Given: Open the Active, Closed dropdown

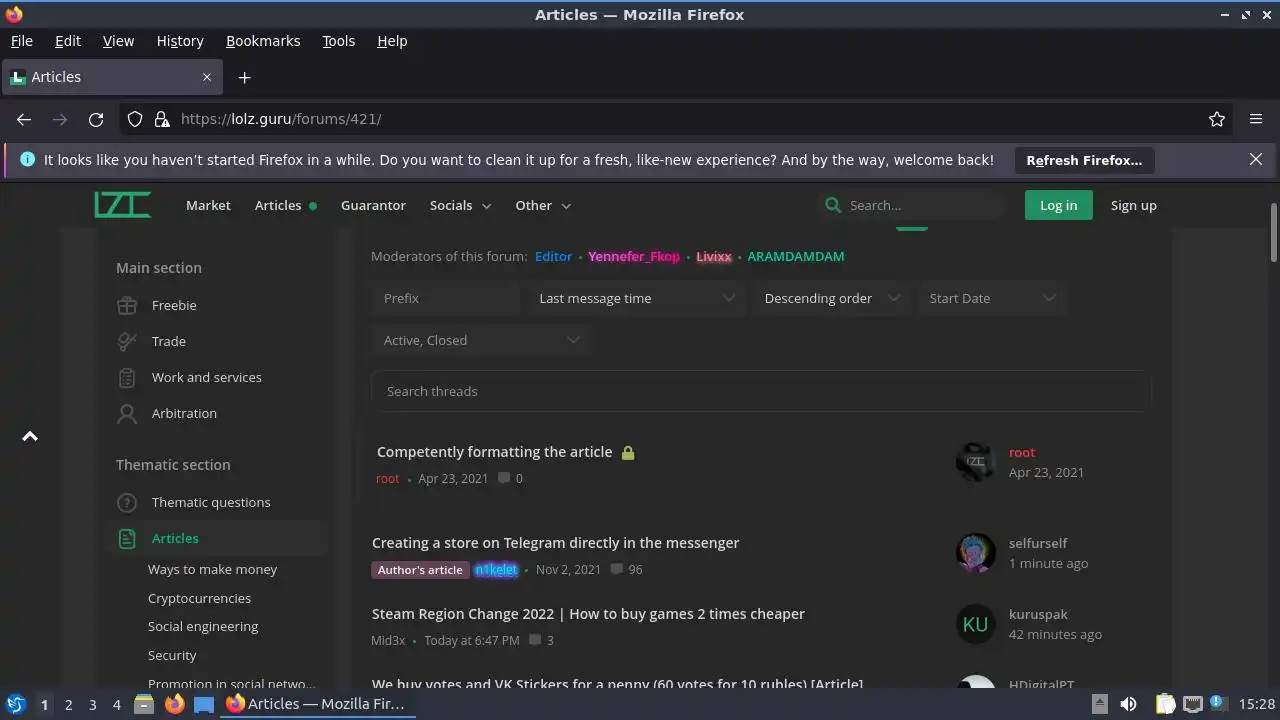Looking at the screenshot, I should [481, 340].
